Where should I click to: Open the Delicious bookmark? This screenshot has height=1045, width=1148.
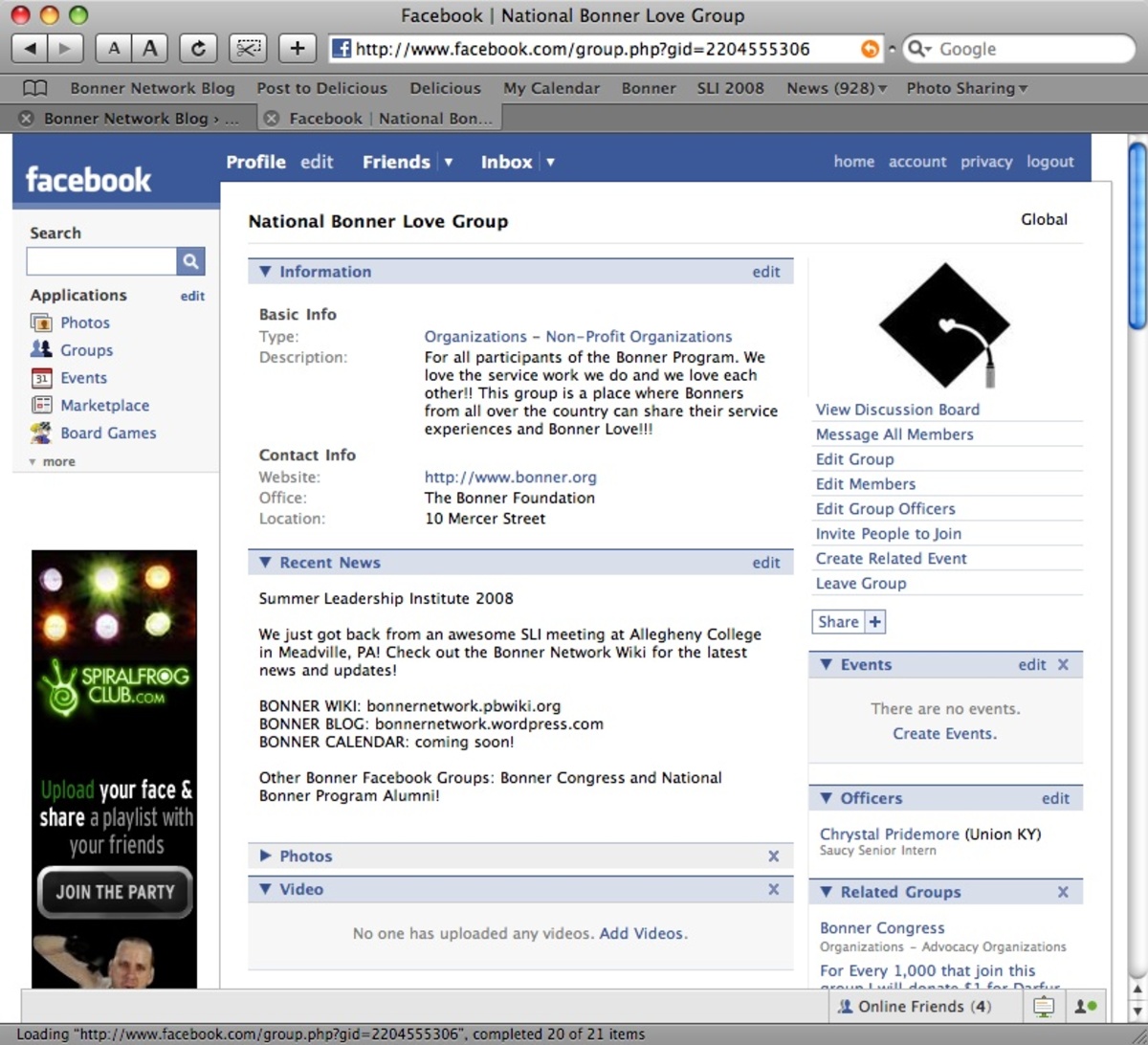445,88
